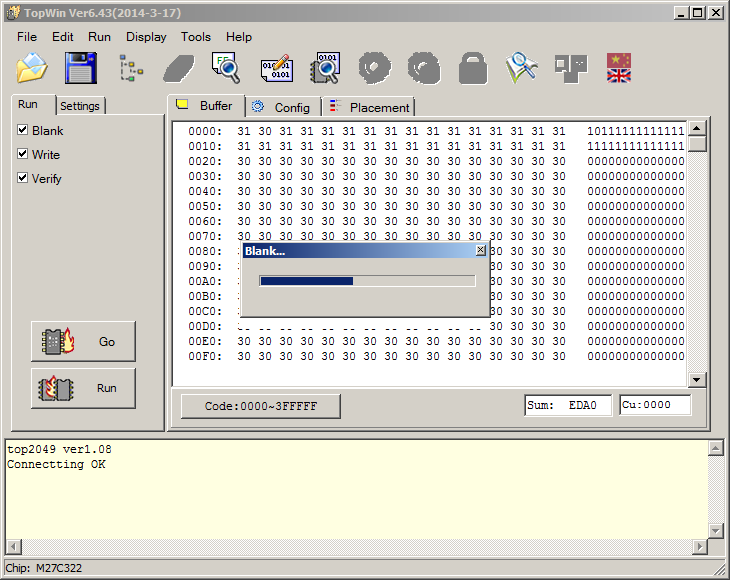Click the grayed padlock icon
Screen dimensions: 730x580
473,68
